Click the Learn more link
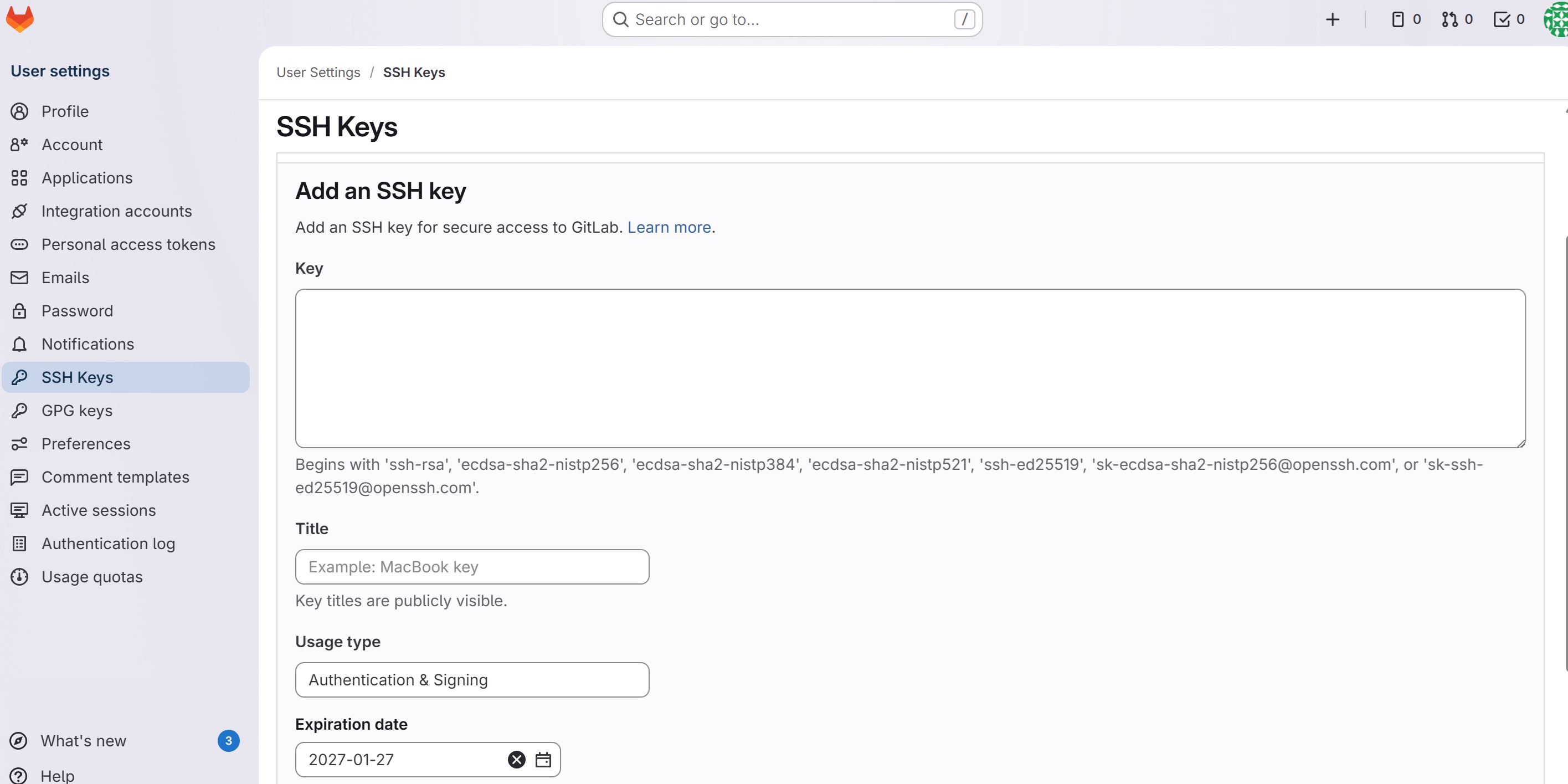 (x=669, y=227)
